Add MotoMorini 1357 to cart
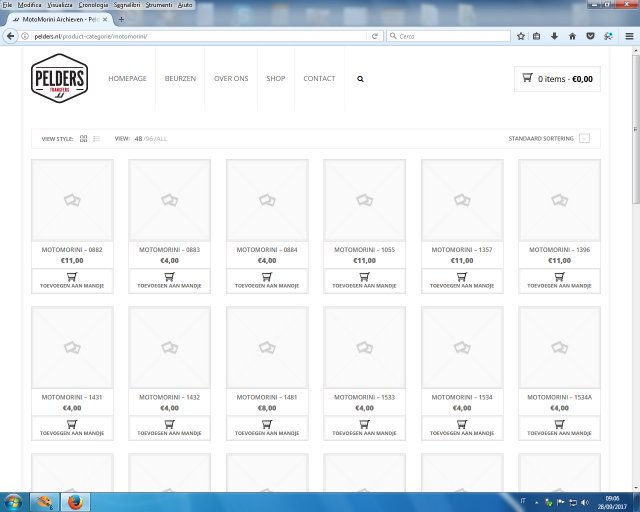This screenshot has height=512, width=640. 462,280
